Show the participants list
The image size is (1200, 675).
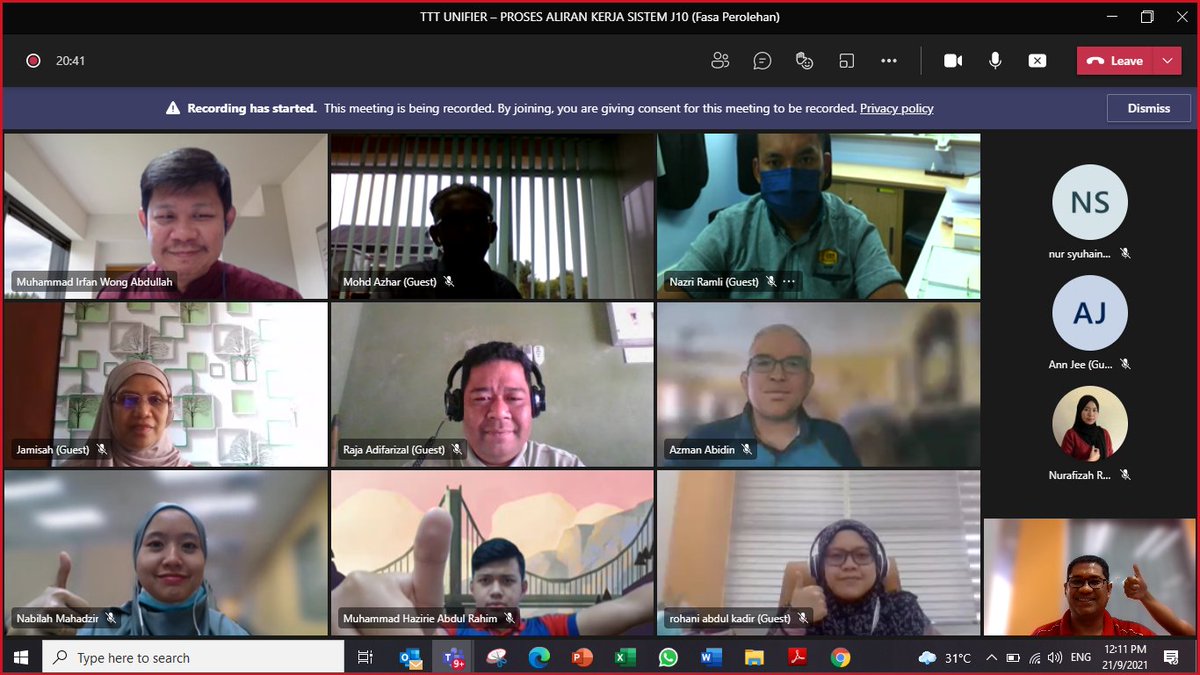[720, 60]
